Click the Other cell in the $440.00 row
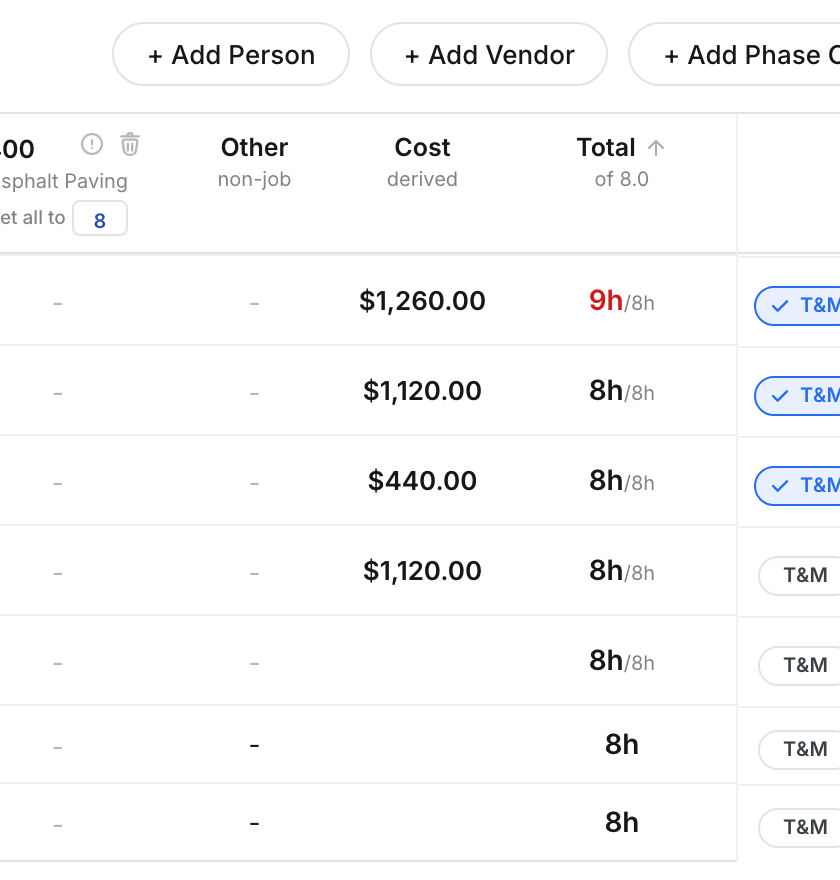840x880 pixels. click(x=254, y=483)
